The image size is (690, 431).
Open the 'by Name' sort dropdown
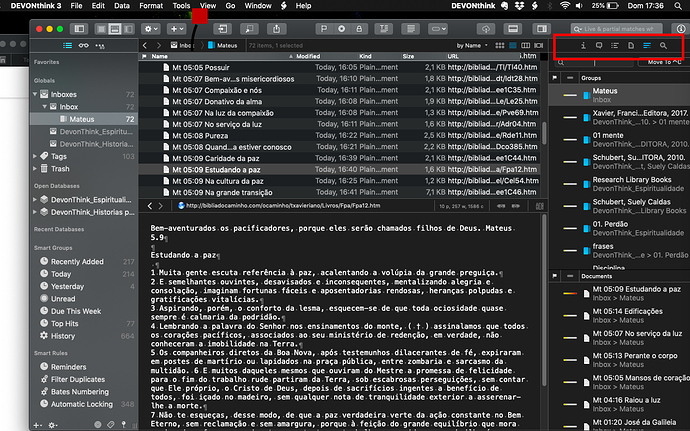point(472,45)
